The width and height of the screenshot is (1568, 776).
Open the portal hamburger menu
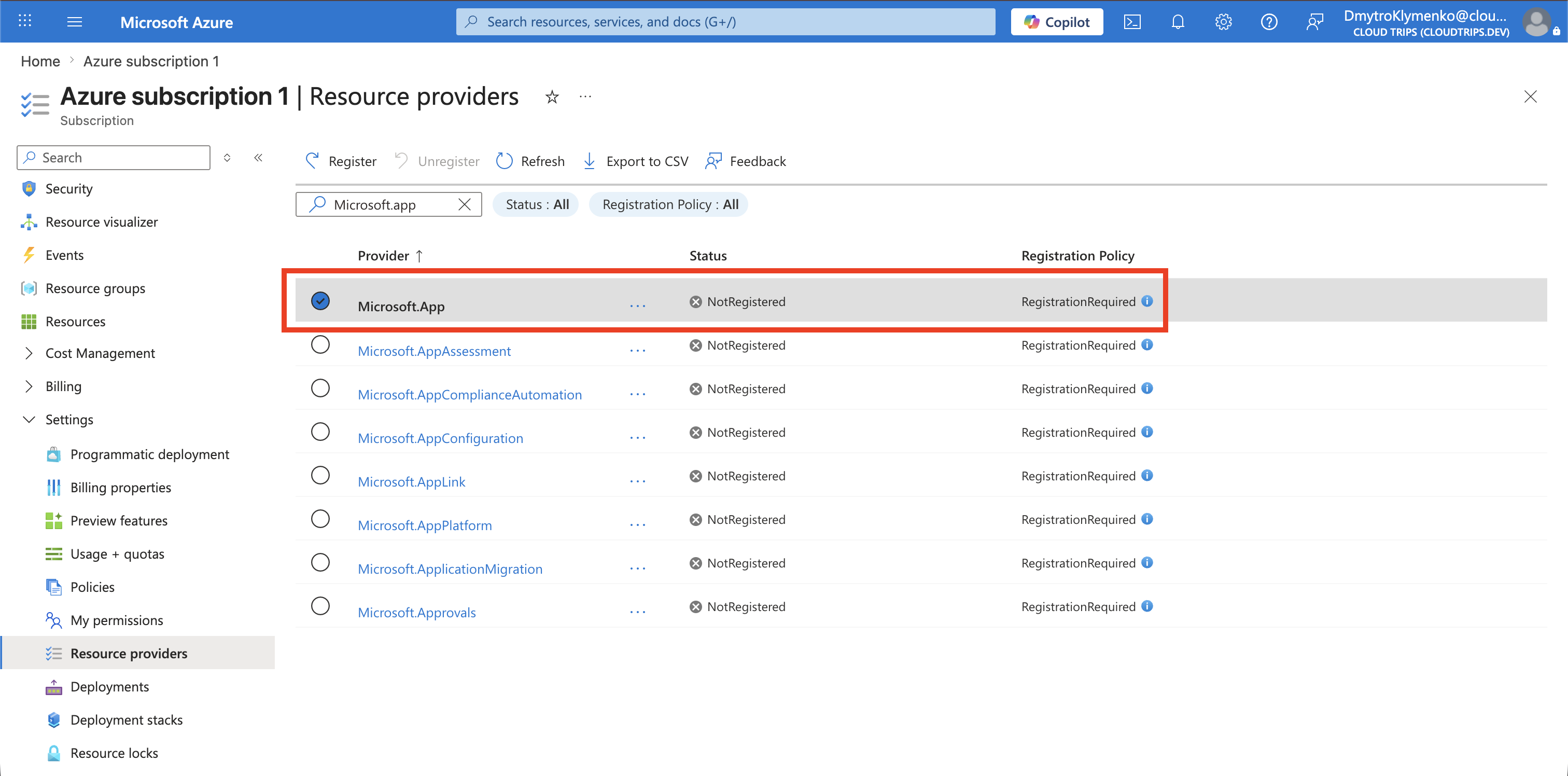point(74,22)
